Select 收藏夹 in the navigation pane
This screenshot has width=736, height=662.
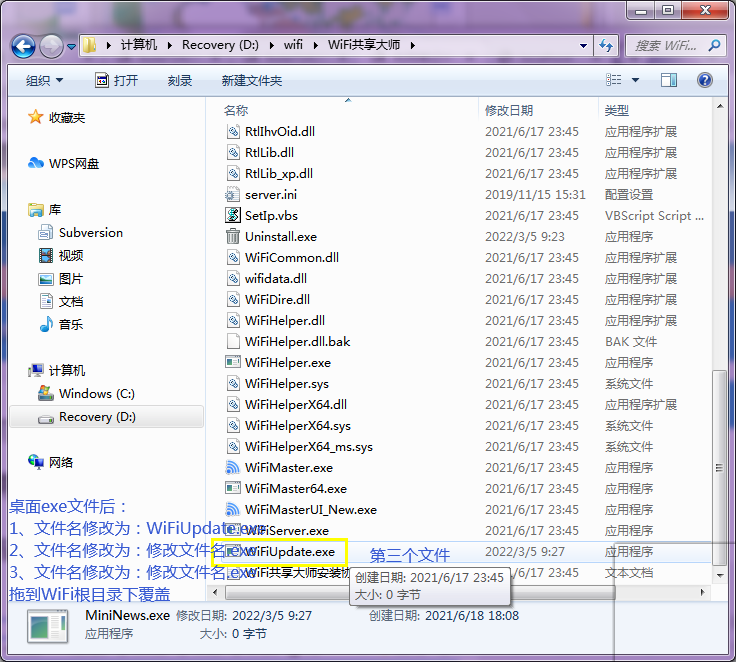(56, 117)
